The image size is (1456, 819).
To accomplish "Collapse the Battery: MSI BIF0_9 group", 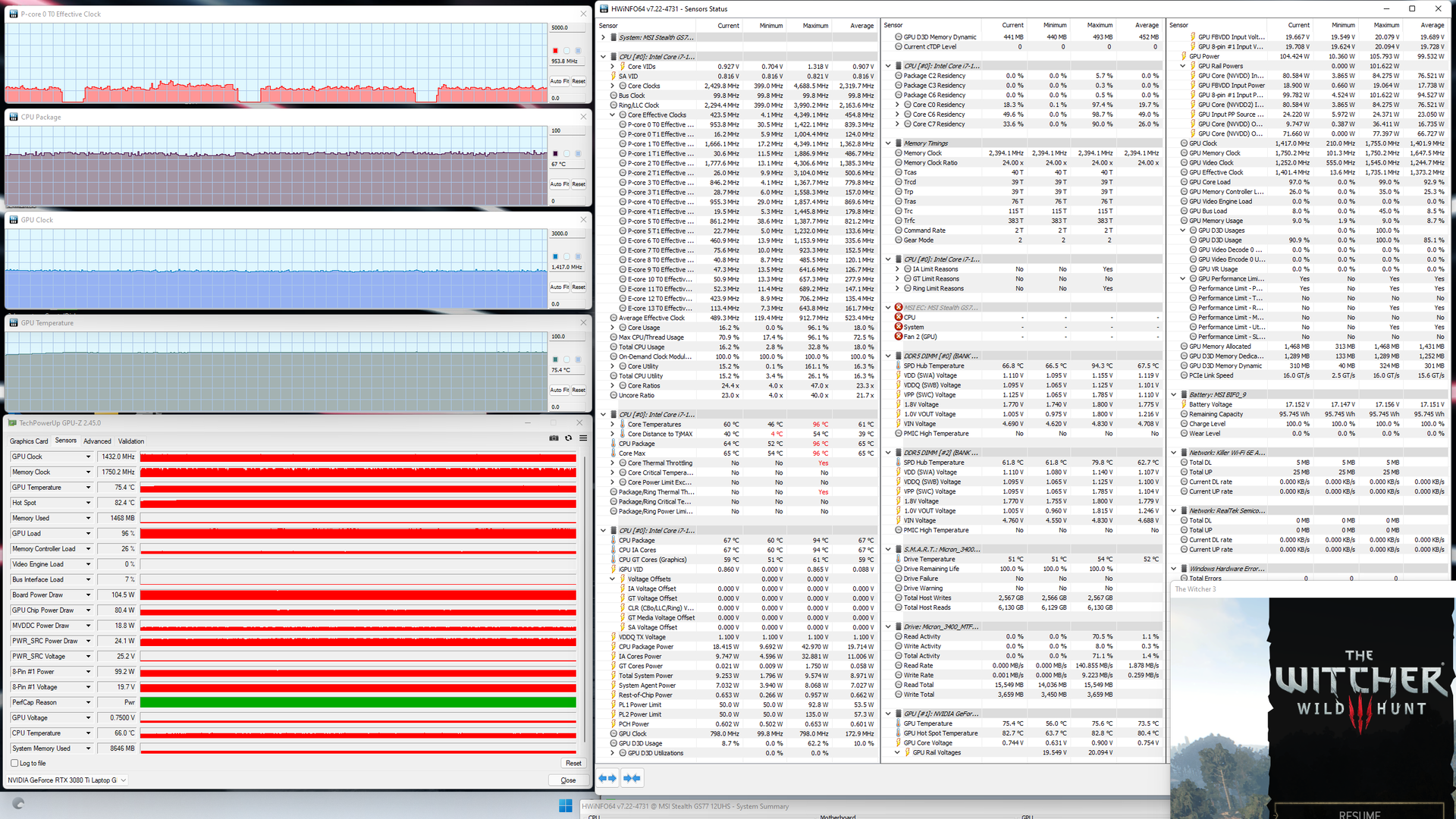I will tap(1173, 394).
